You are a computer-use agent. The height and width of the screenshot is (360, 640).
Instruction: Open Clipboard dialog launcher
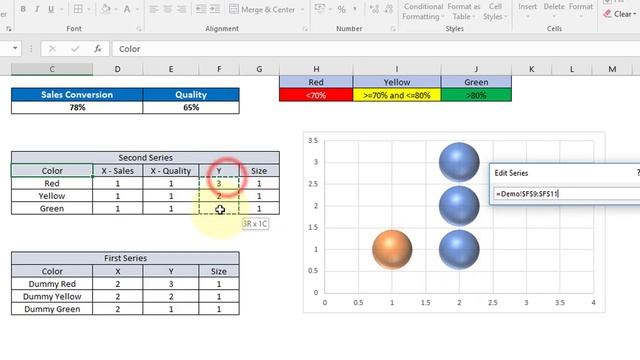pos(9,29)
